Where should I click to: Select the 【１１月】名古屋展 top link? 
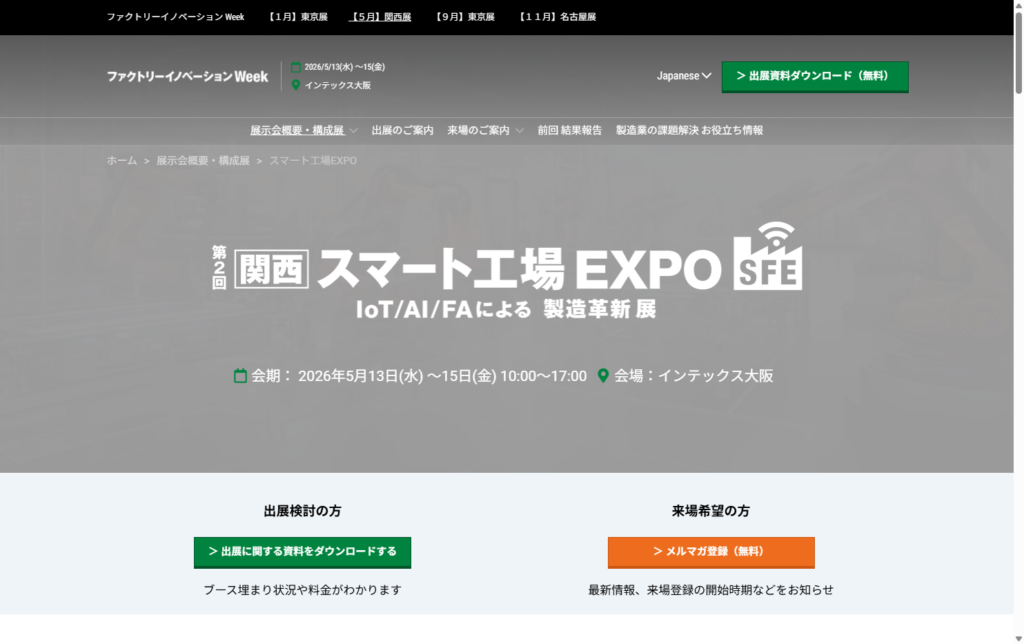557,17
